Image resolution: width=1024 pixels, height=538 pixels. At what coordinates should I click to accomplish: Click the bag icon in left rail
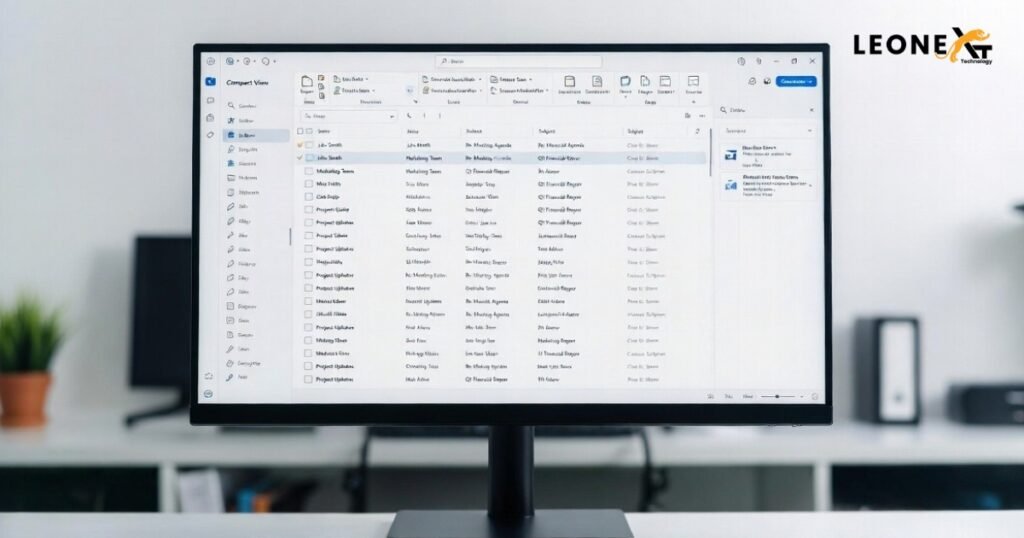coord(210,118)
